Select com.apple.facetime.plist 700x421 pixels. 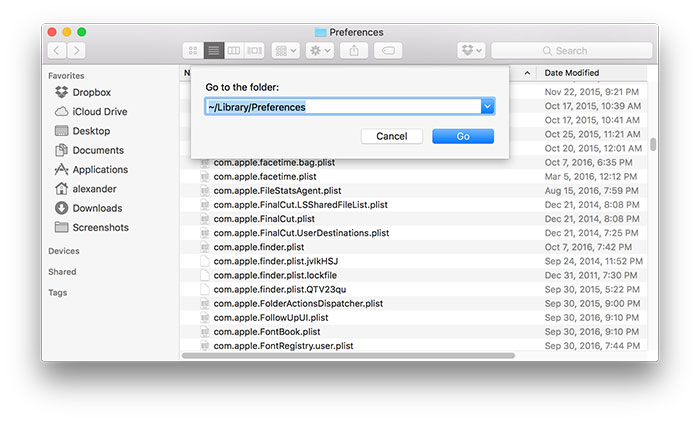(x=265, y=177)
